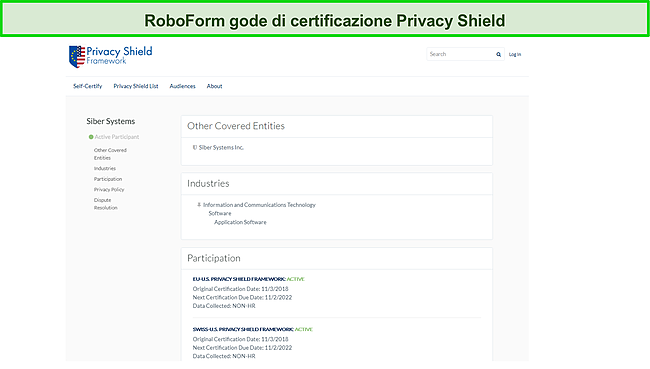Image resolution: width=650 pixels, height=369 pixels.
Task: Click the Siber Systems heading
Action: coord(111,121)
